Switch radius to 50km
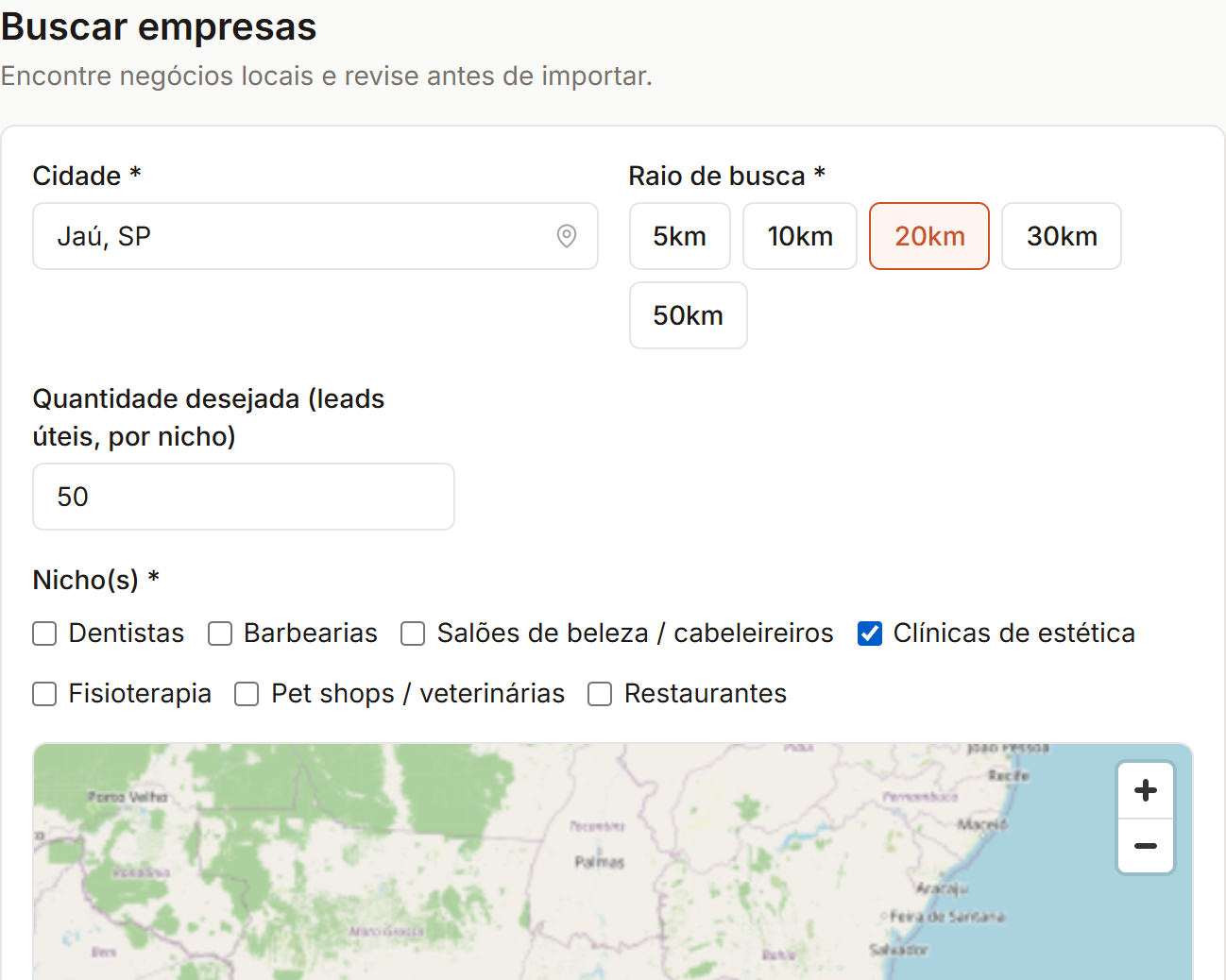Screen dimensions: 1226x980 click(x=689, y=315)
